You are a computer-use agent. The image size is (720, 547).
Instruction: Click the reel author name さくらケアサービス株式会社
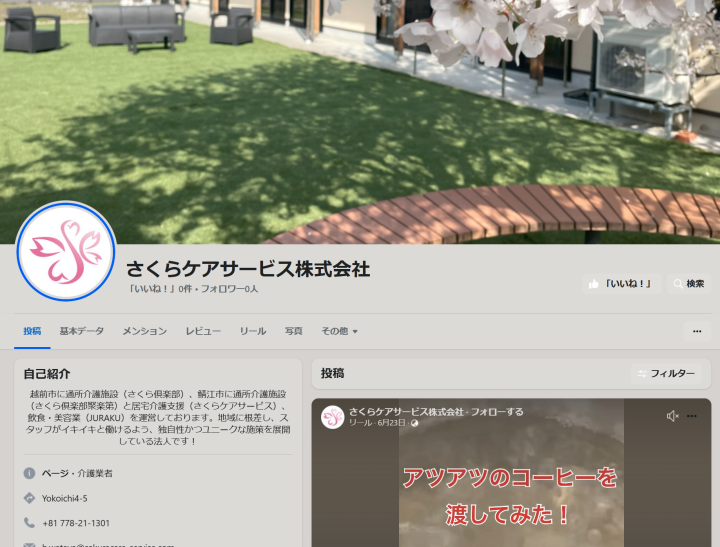click(406, 412)
